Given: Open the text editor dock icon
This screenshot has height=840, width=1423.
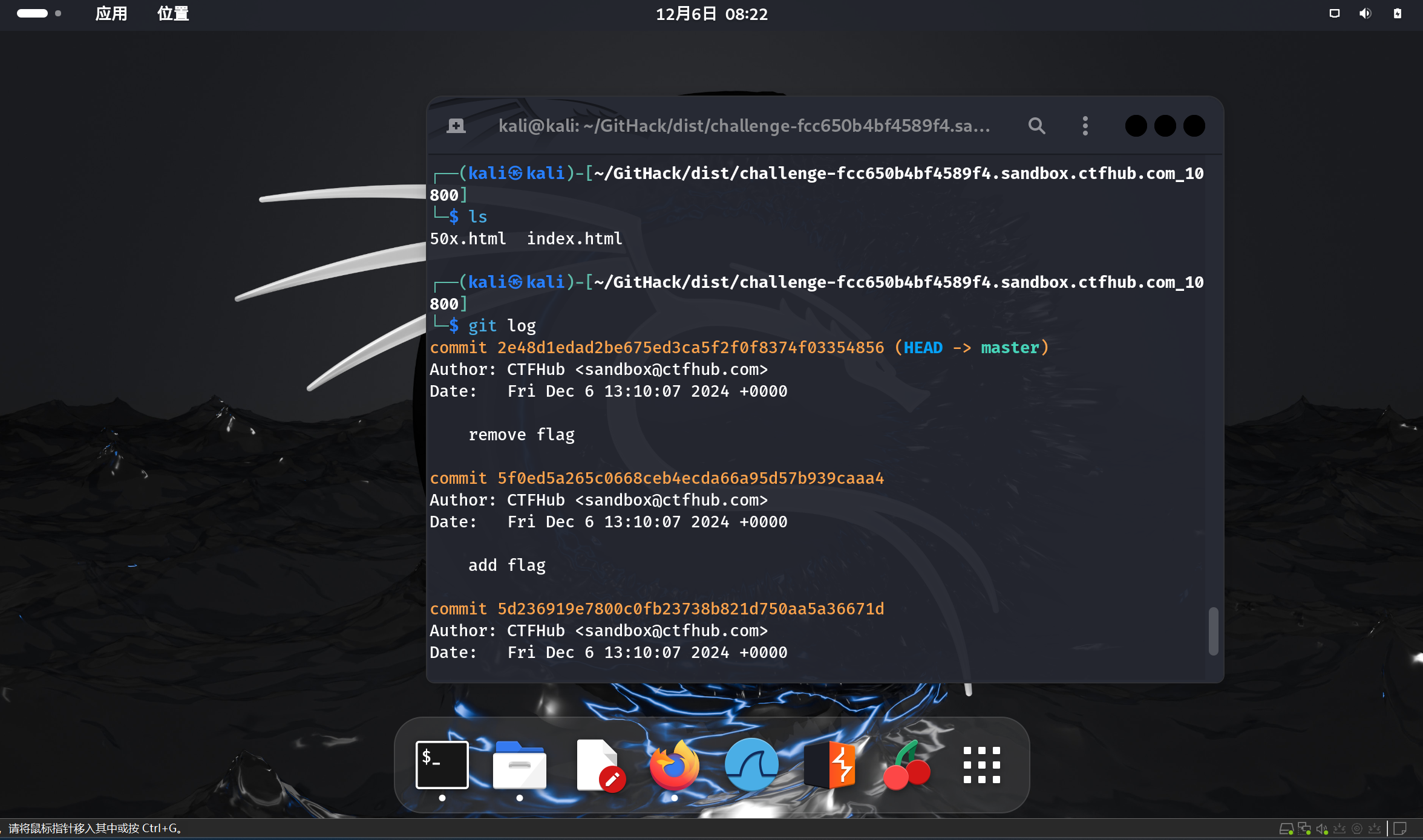Looking at the screenshot, I should pyautogui.click(x=598, y=765).
